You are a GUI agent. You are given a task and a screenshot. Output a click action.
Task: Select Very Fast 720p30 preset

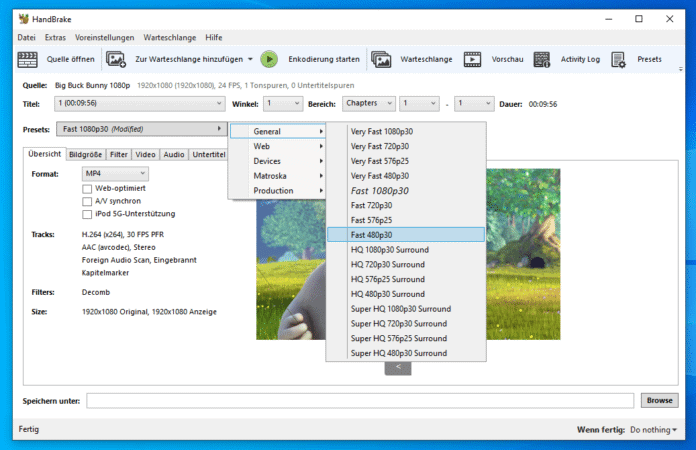tap(406, 146)
